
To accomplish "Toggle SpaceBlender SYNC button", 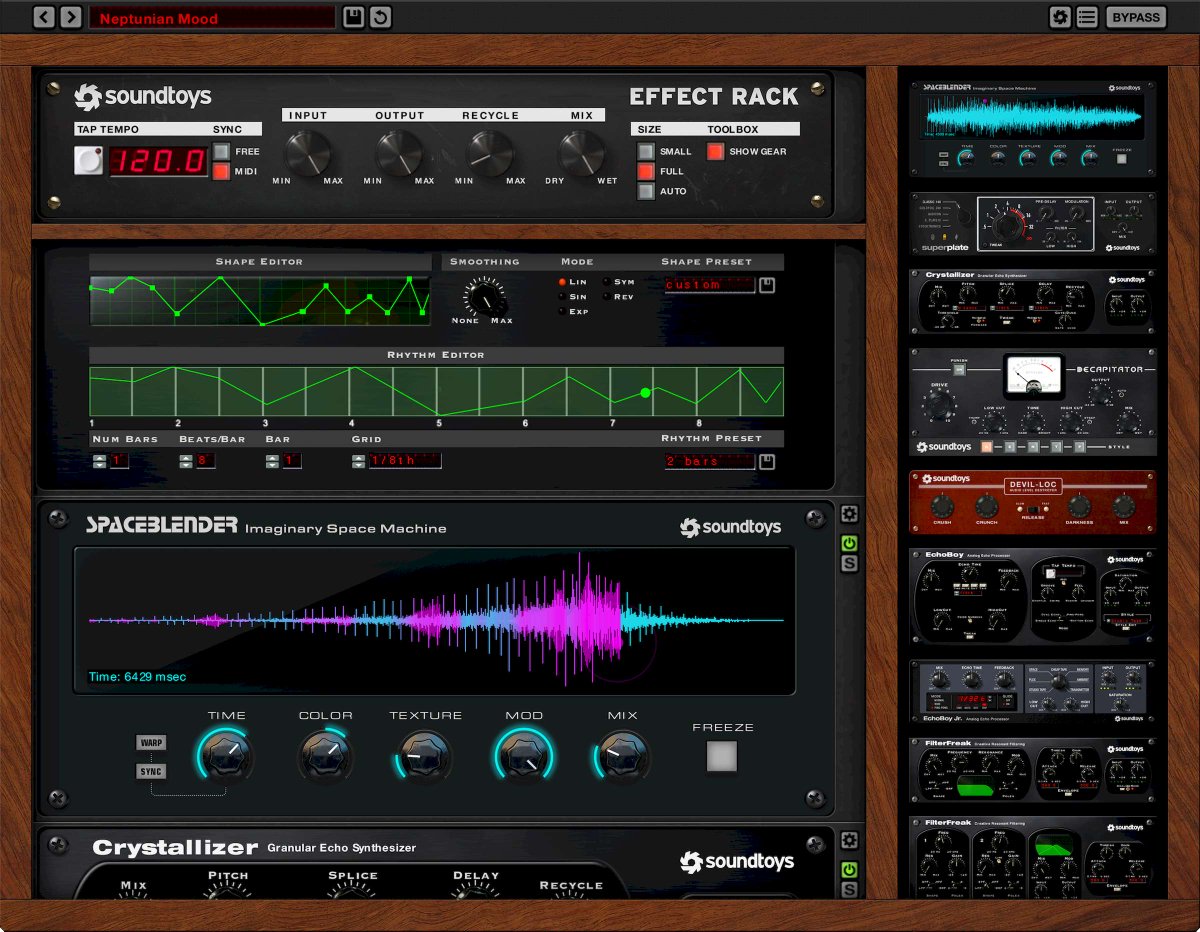I will click(152, 772).
